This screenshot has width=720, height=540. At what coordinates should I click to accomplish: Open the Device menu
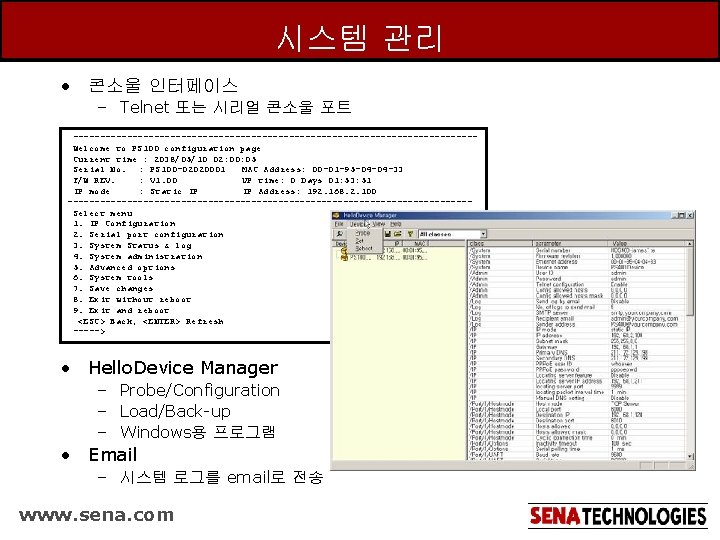359,224
